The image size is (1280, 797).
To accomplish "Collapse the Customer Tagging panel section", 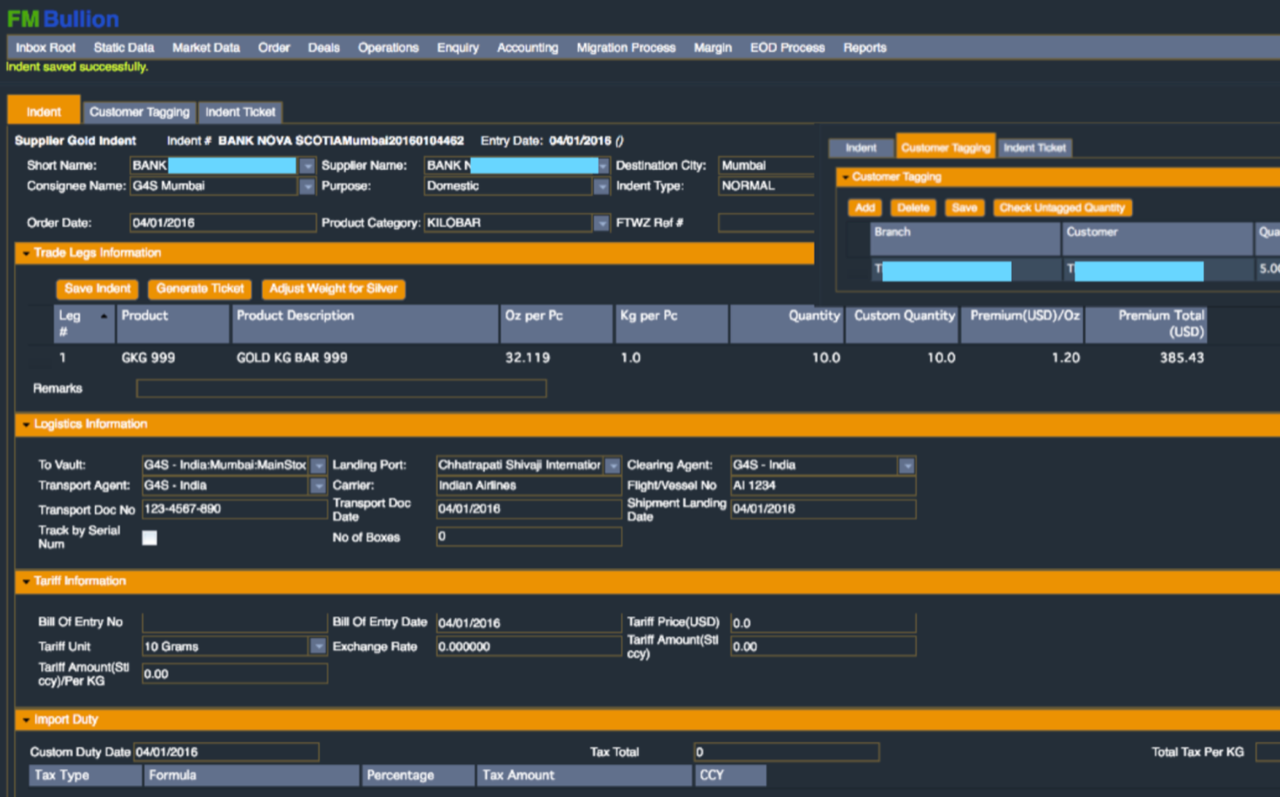I will tap(845, 177).
